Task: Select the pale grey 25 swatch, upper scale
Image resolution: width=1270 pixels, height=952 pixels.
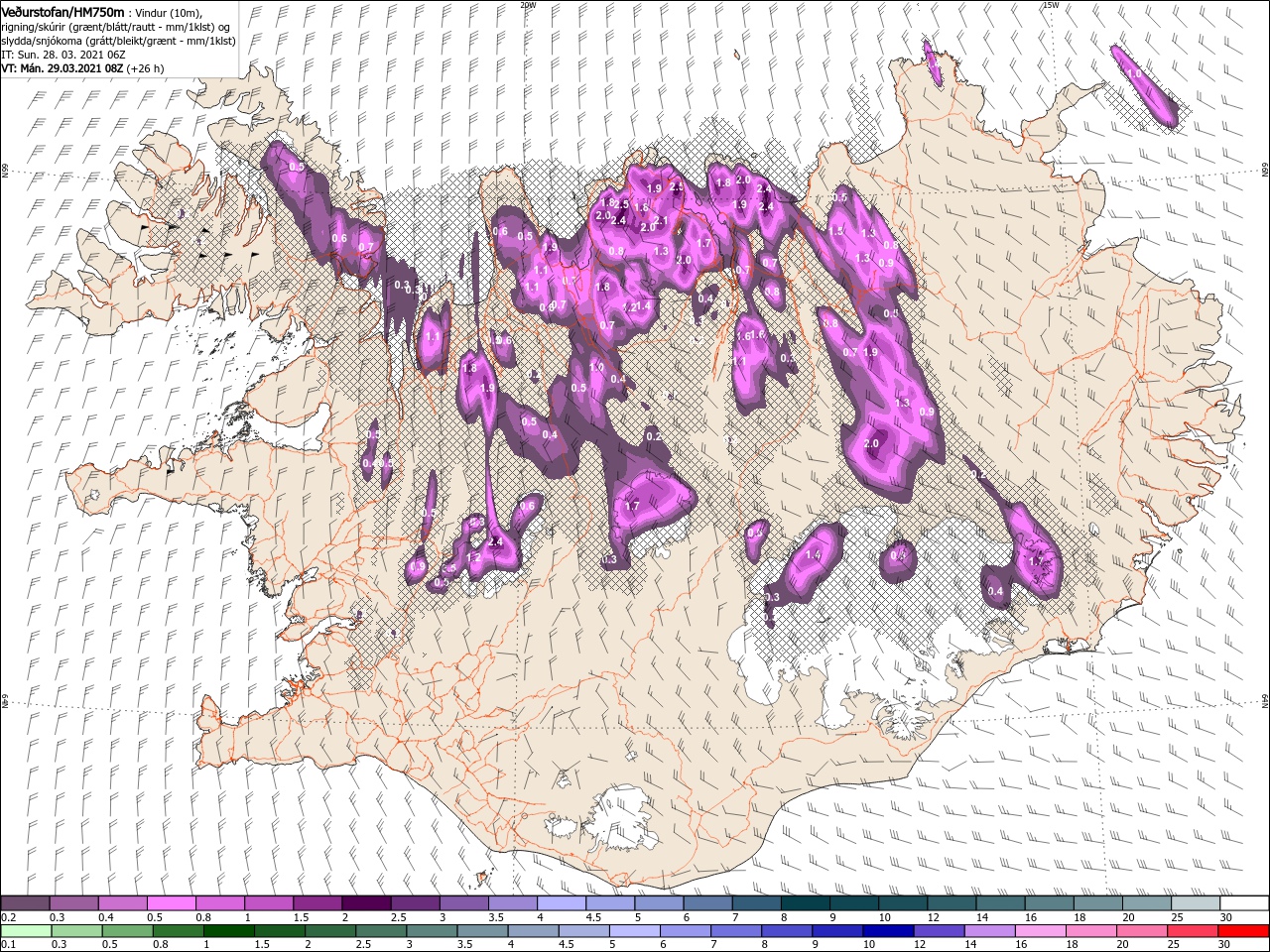Action: (x=1197, y=903)
